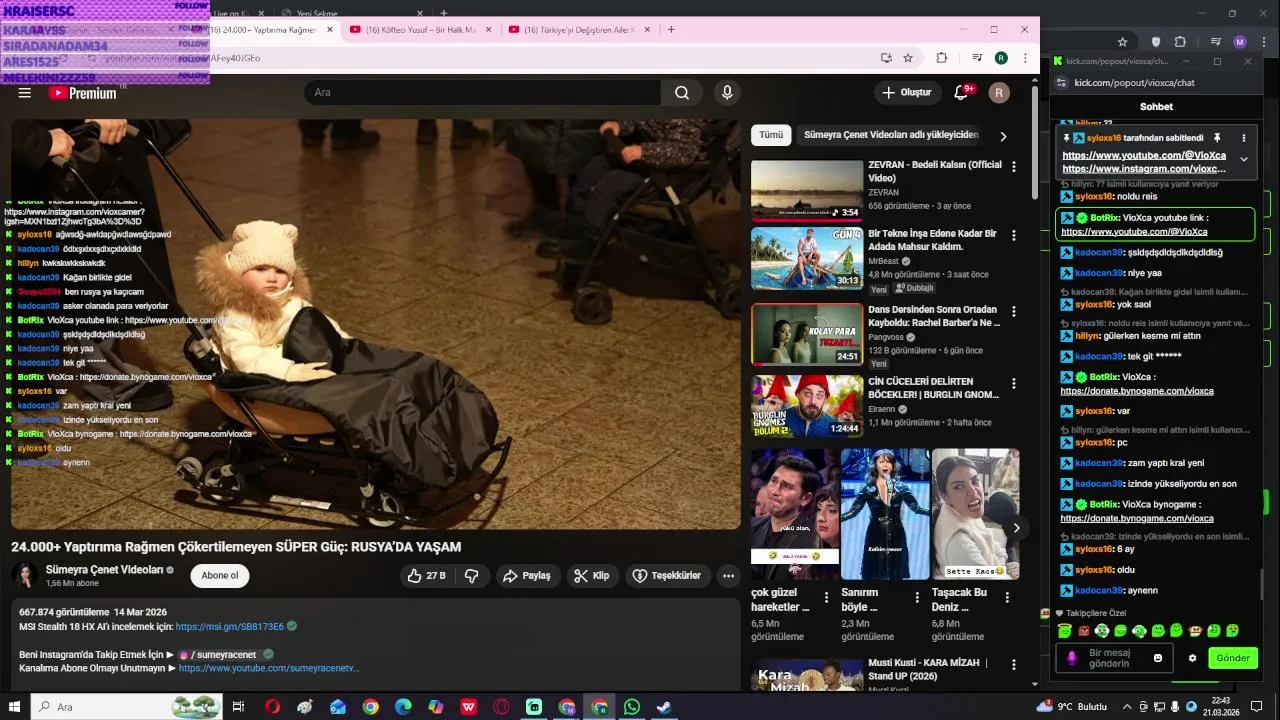Open options for short 'Taşacak Bu Deniz'
This screenshot has height=720, width=1280.
point(1007,597)
